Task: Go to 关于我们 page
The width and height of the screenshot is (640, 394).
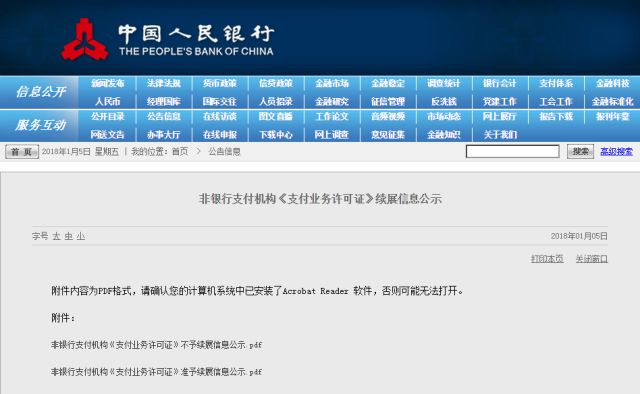Action: [x=500, y=134]
